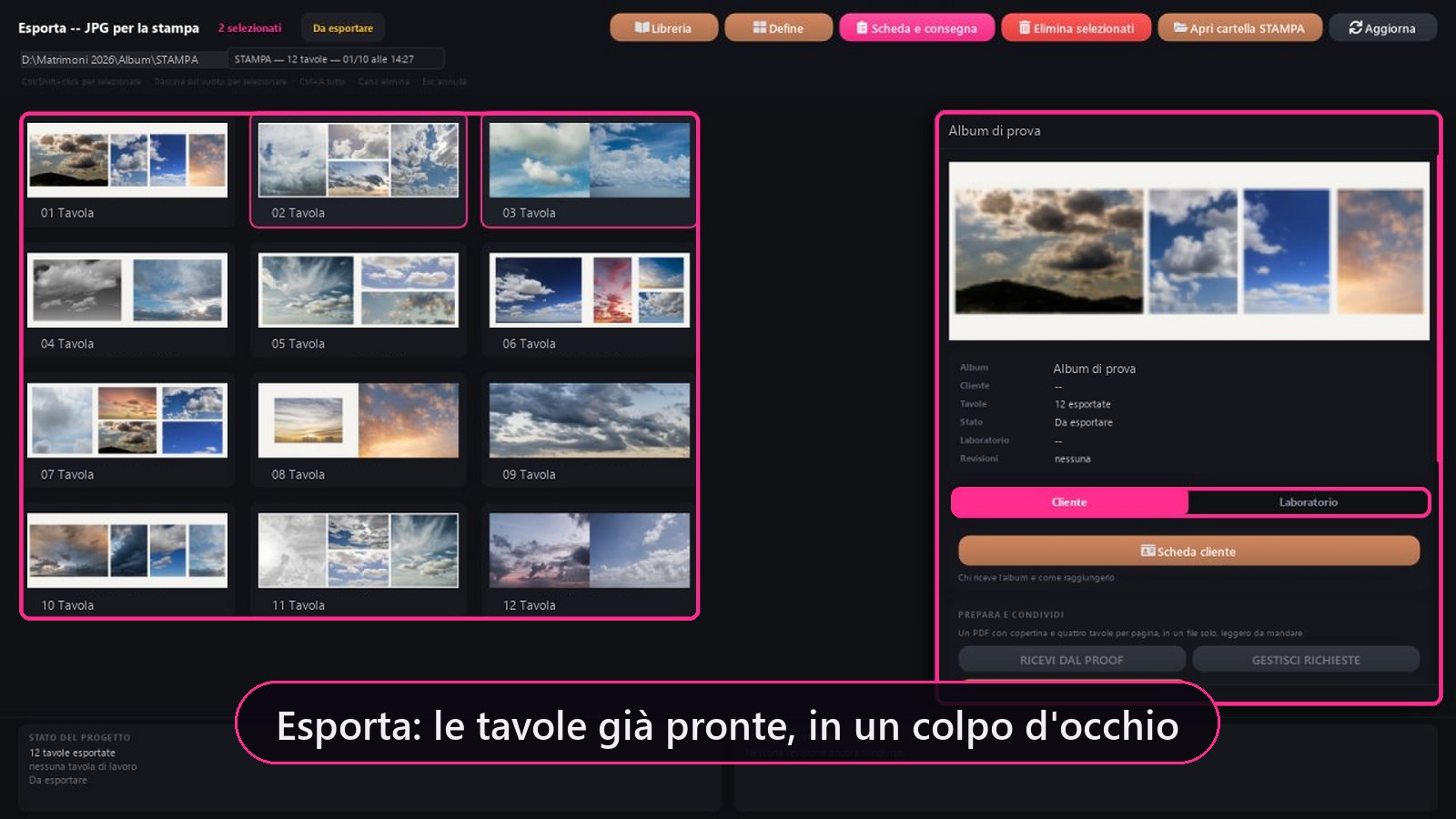
Task: Select the 09 Tavola thumbnail
Action: coord(589,432)
